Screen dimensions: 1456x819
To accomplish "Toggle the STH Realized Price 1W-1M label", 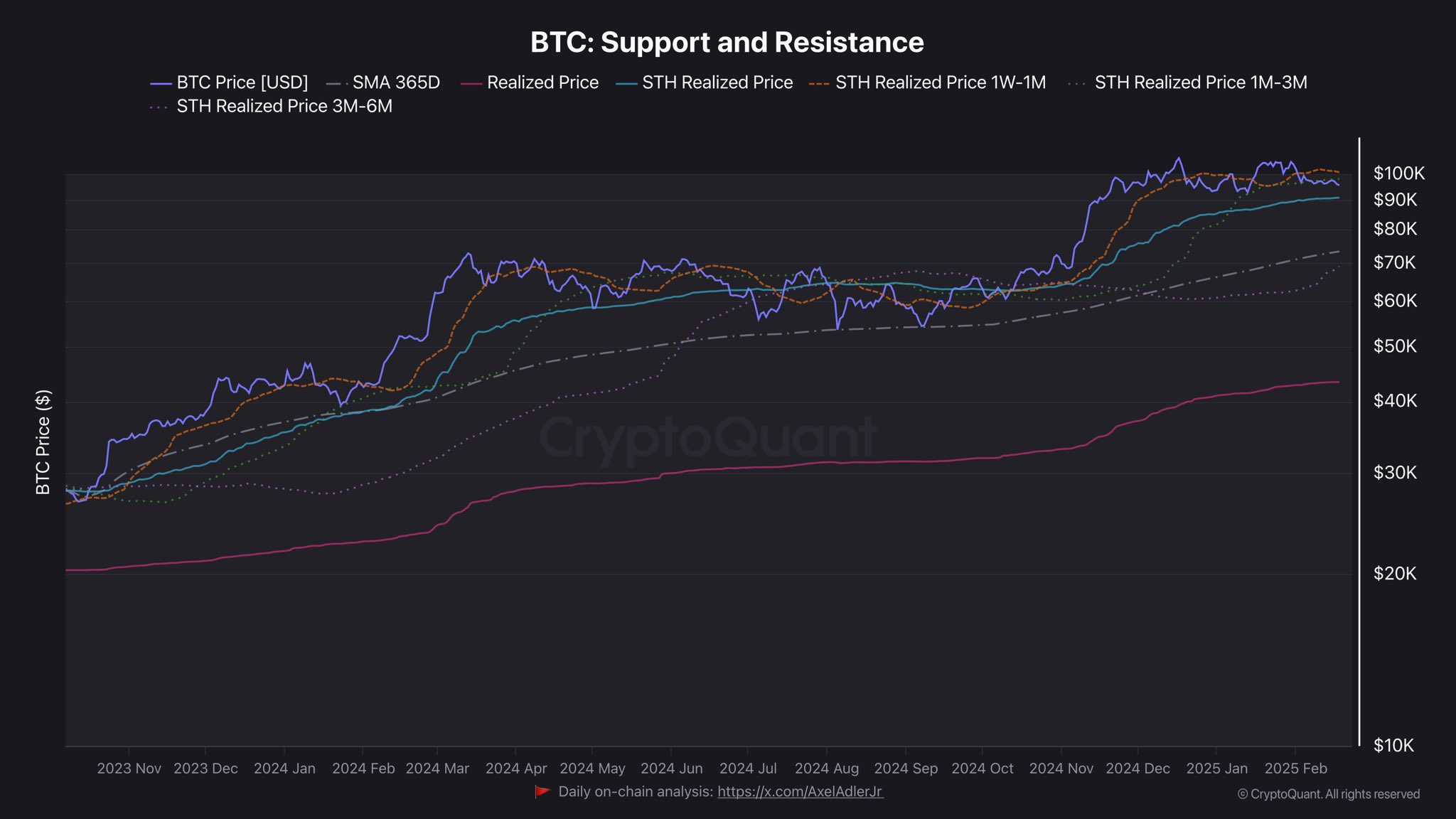I will (940, 82).
